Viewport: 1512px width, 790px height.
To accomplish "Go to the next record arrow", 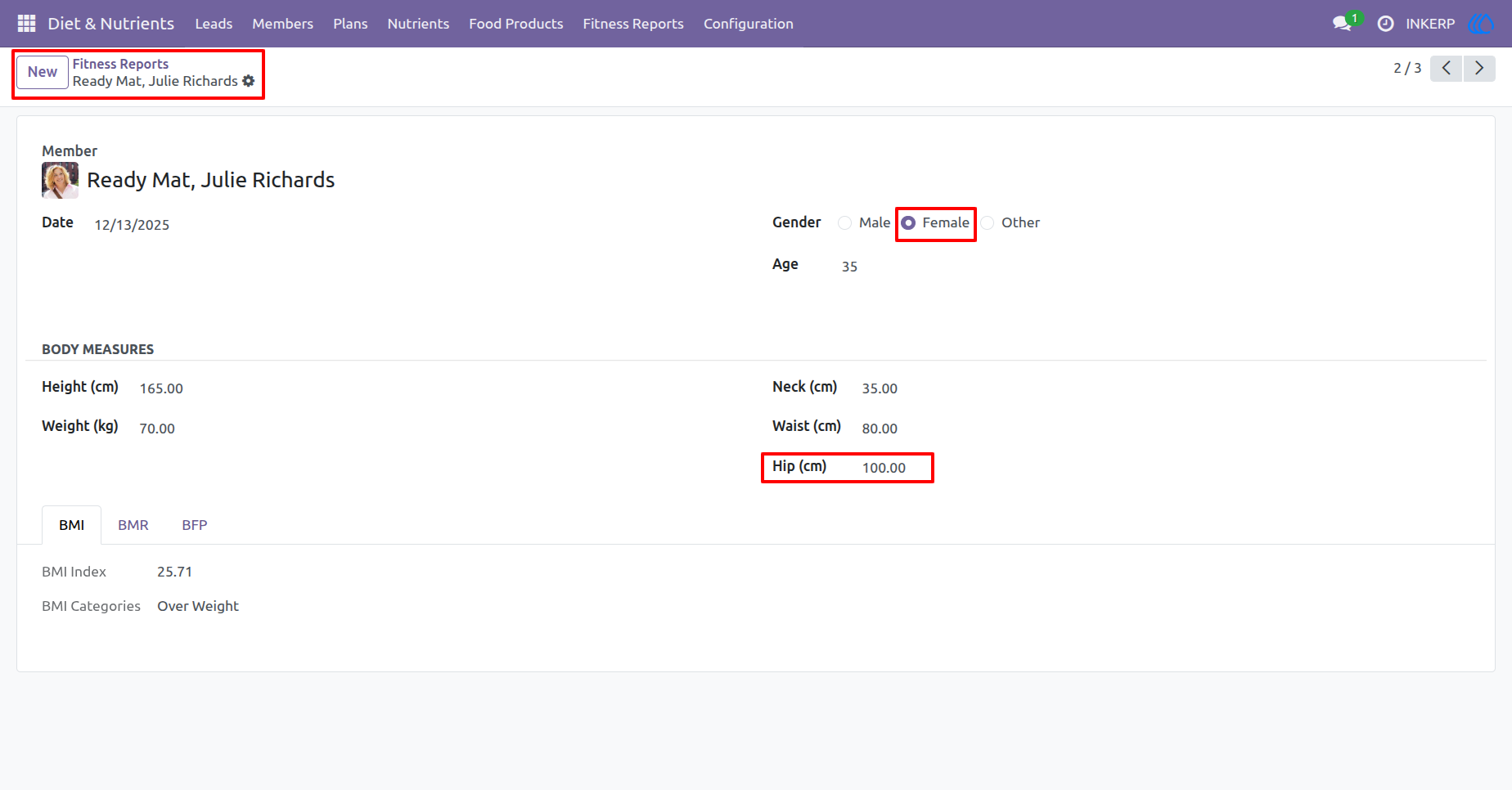I will coord(1479,68).
